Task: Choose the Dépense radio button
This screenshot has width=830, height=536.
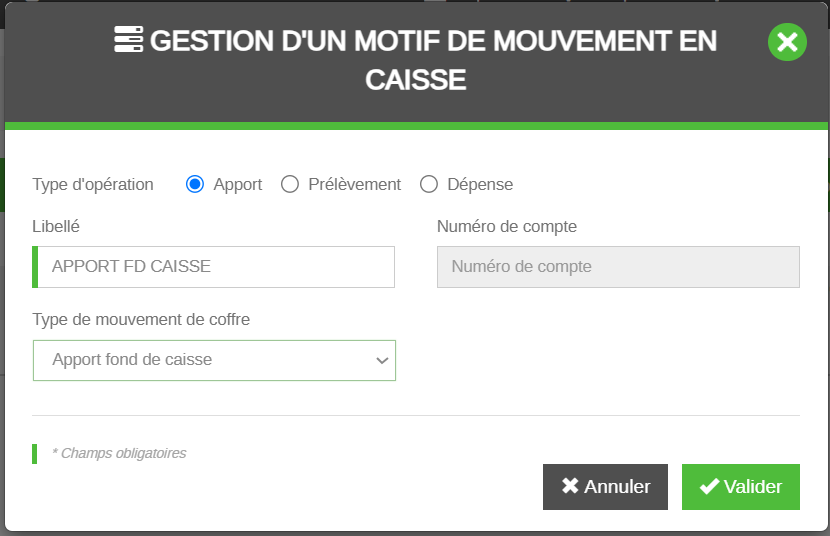Action: (429, 184)
